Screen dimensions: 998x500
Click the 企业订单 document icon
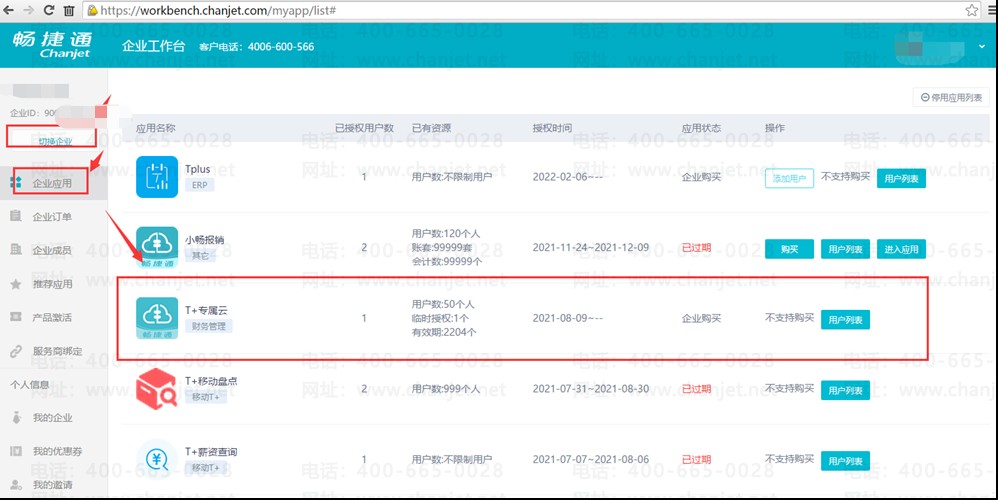[x=16, y=216]
